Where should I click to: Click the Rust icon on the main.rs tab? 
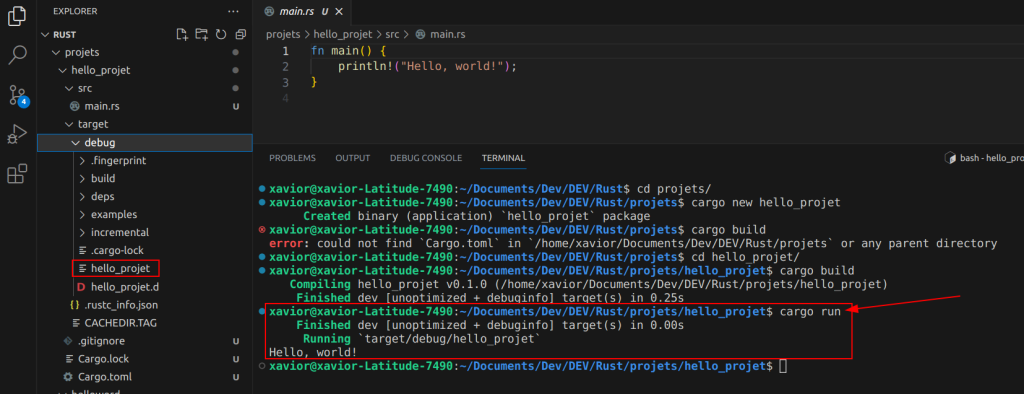[268, 11]
